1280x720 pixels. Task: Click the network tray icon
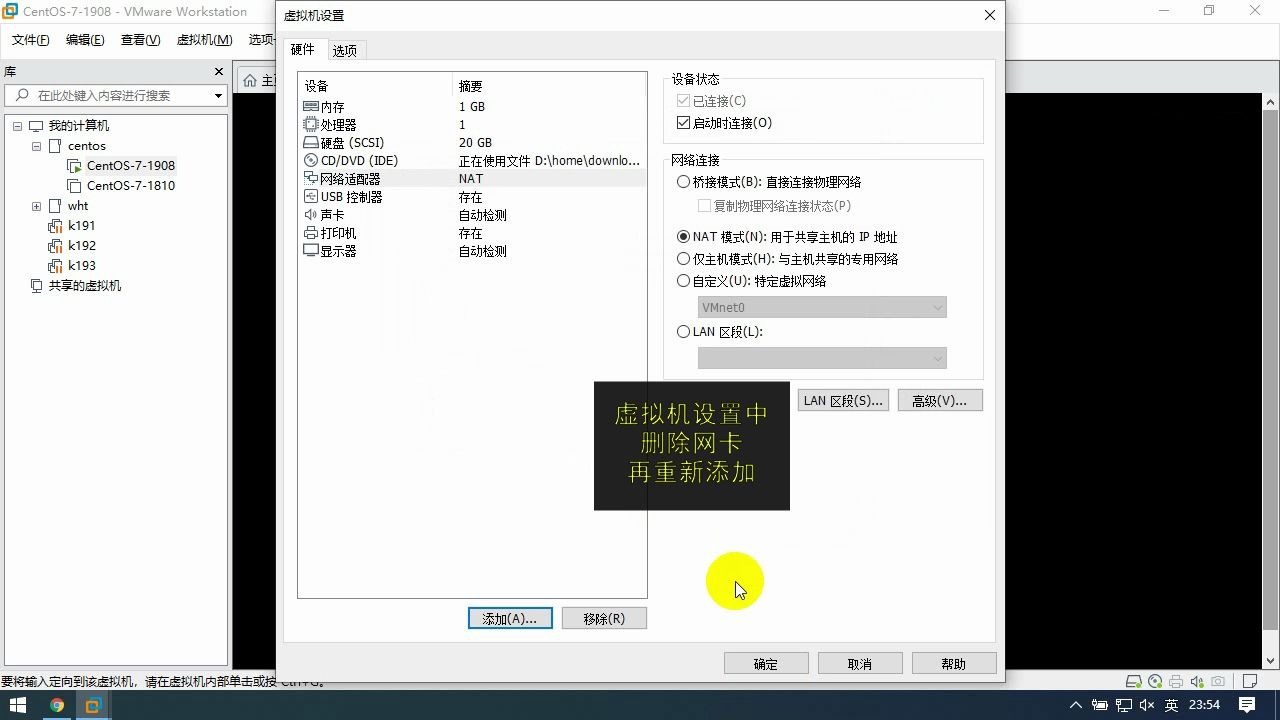coord(1123,705)
